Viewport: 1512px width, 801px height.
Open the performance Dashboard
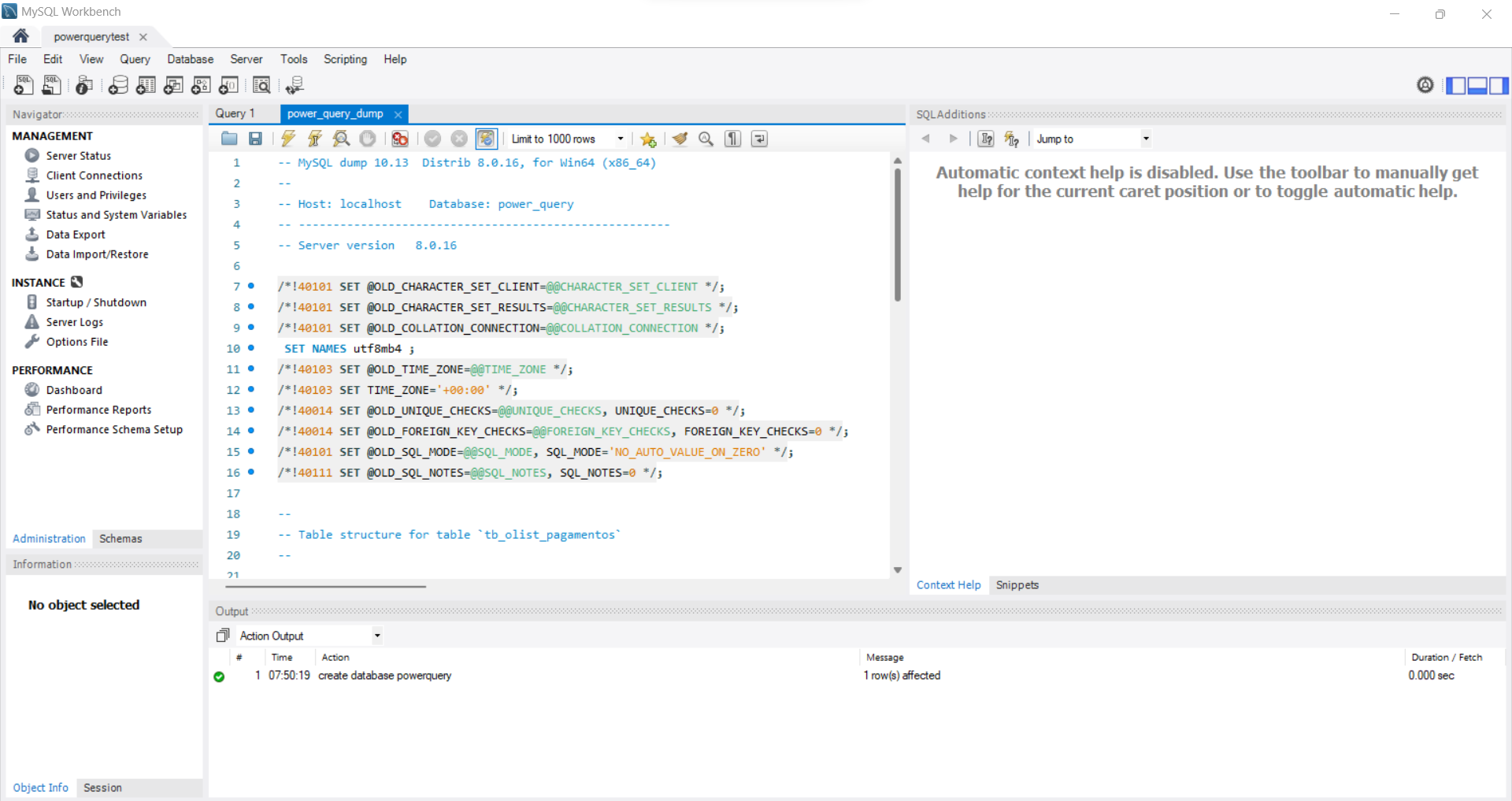click(74, 390)
